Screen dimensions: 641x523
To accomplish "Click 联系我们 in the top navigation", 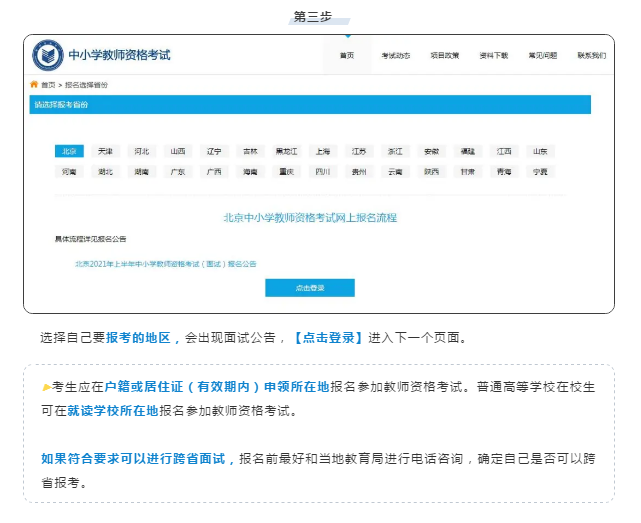I will click(591, 55).
